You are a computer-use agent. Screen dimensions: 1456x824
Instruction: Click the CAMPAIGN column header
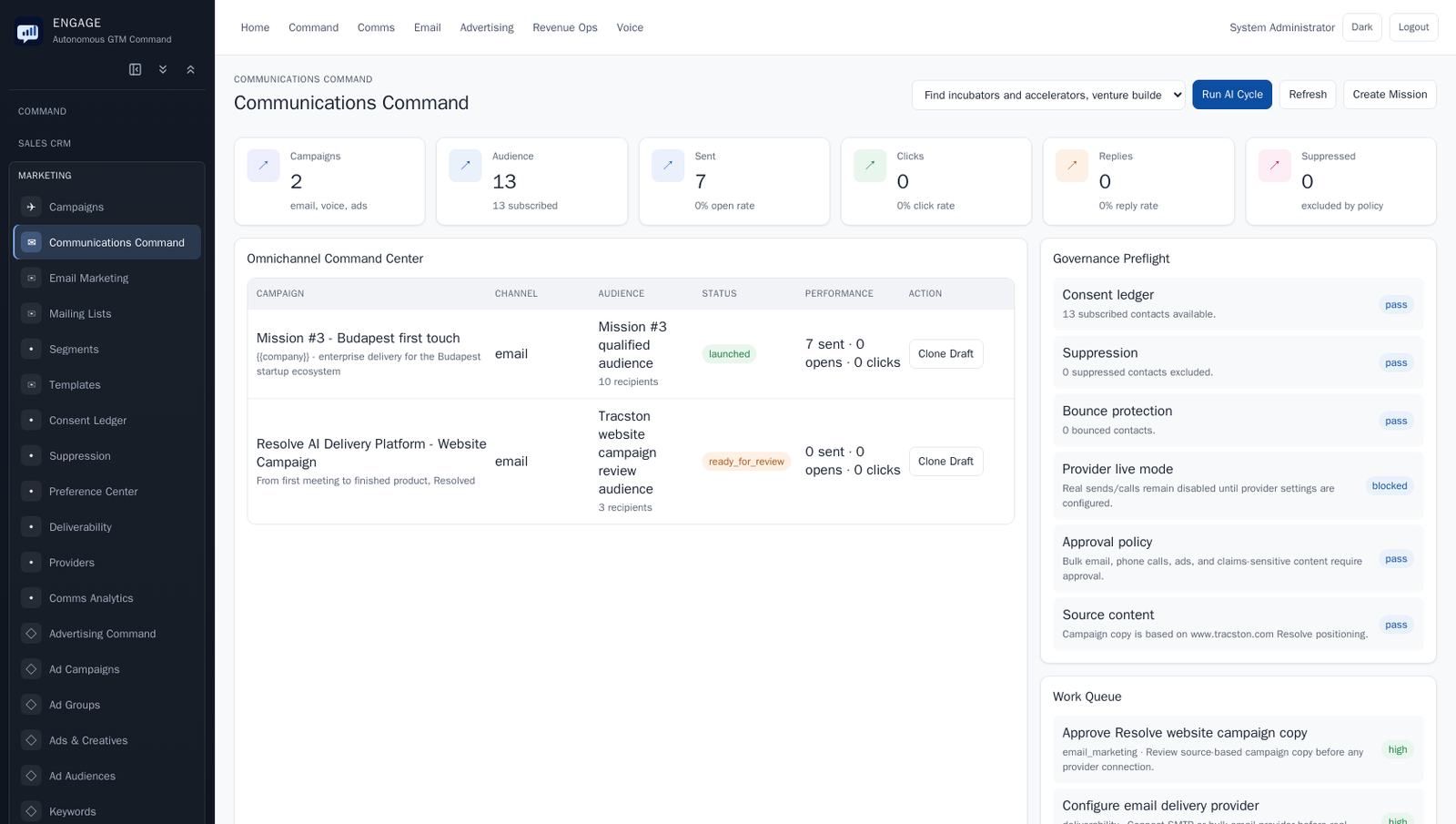pos(280,293)
